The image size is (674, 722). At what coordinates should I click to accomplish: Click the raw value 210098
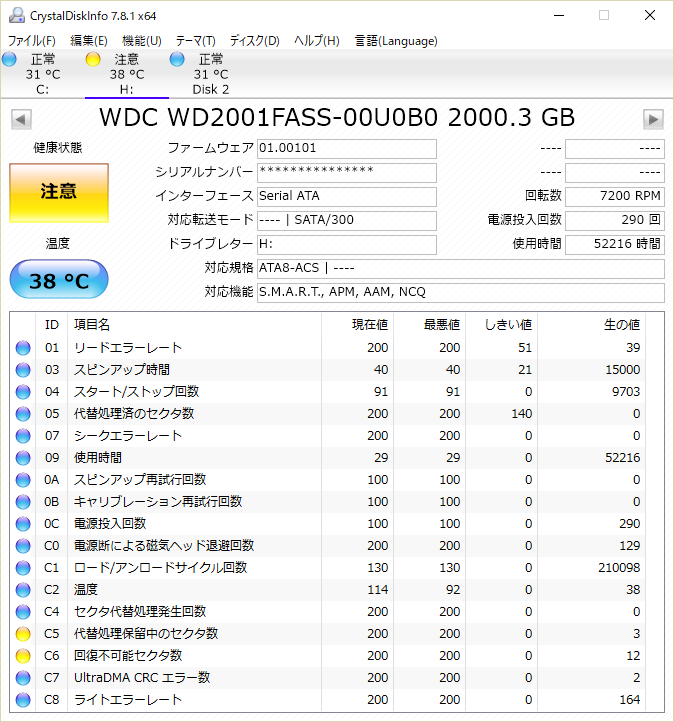pyautogui.click(x=619, y=568)
